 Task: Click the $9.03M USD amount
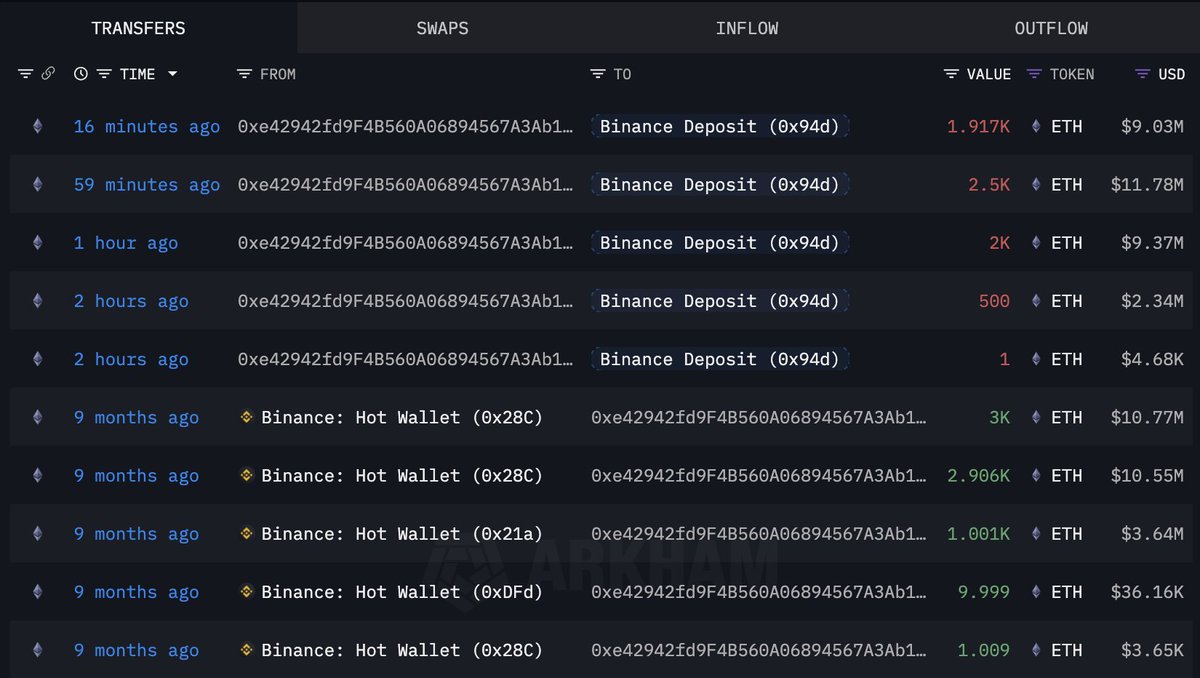(1153, 126)
